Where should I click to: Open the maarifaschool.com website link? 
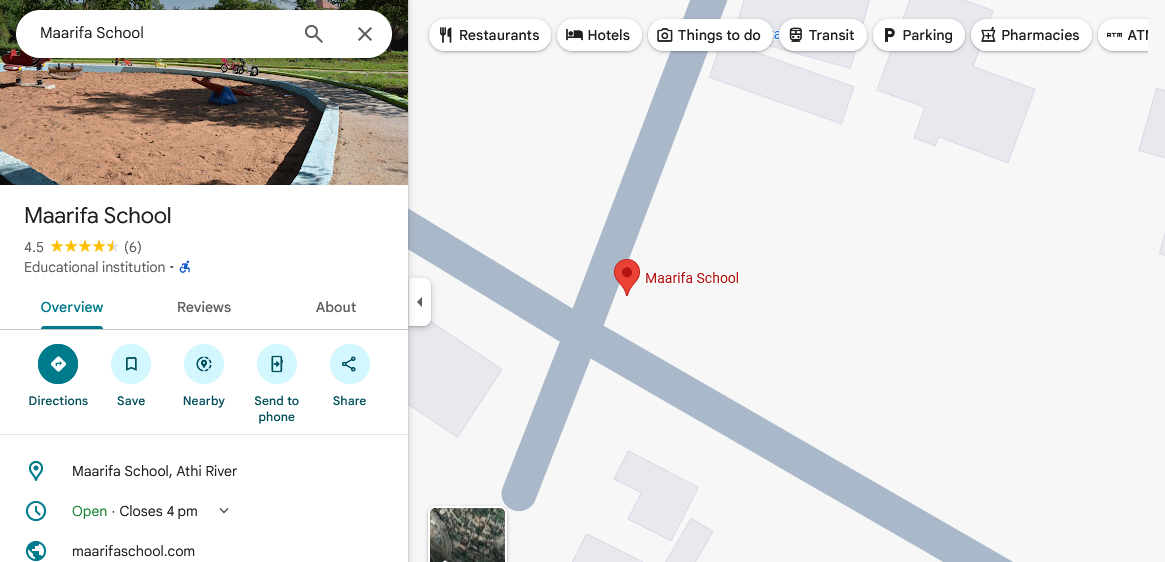[133, 551]
